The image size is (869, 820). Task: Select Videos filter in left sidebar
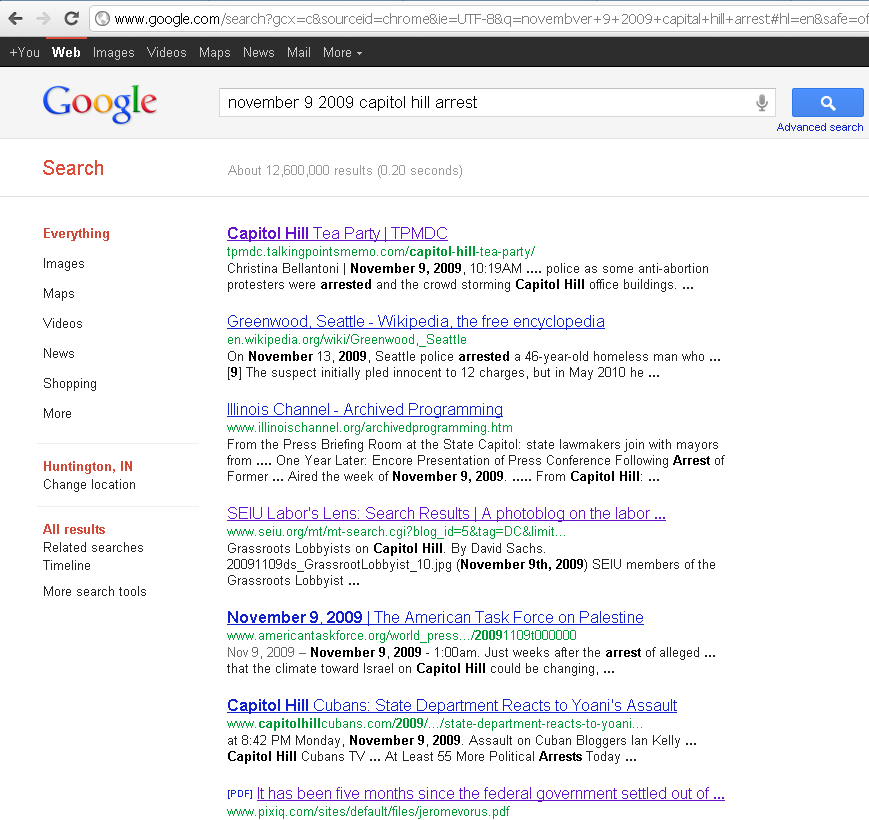(x=62, y=323)
